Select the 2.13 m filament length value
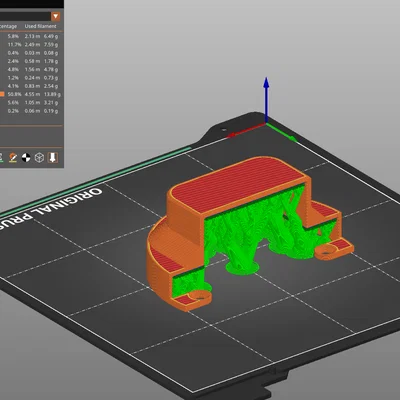The width and height of the screenshot is (400, 400). (32, 36)
